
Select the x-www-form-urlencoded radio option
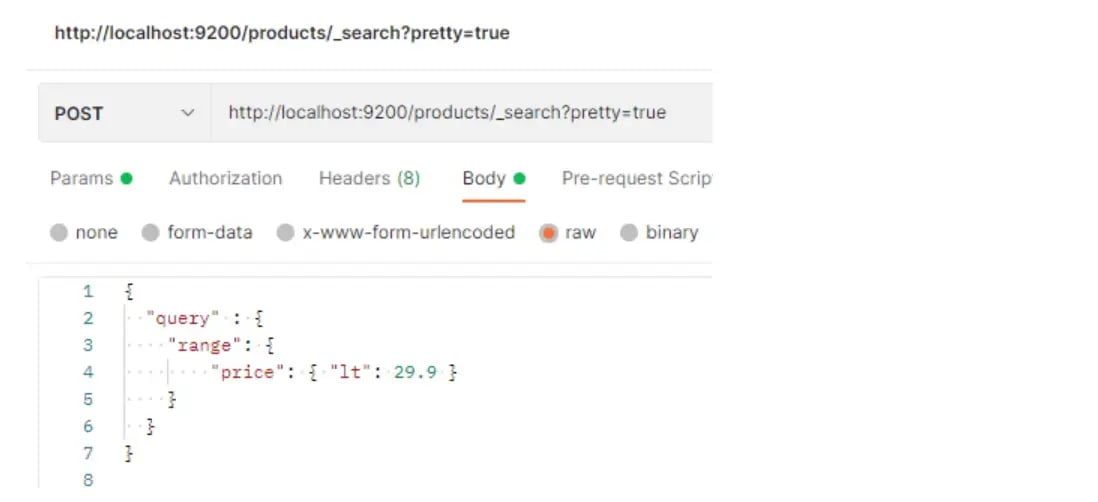tap(286, 233)
